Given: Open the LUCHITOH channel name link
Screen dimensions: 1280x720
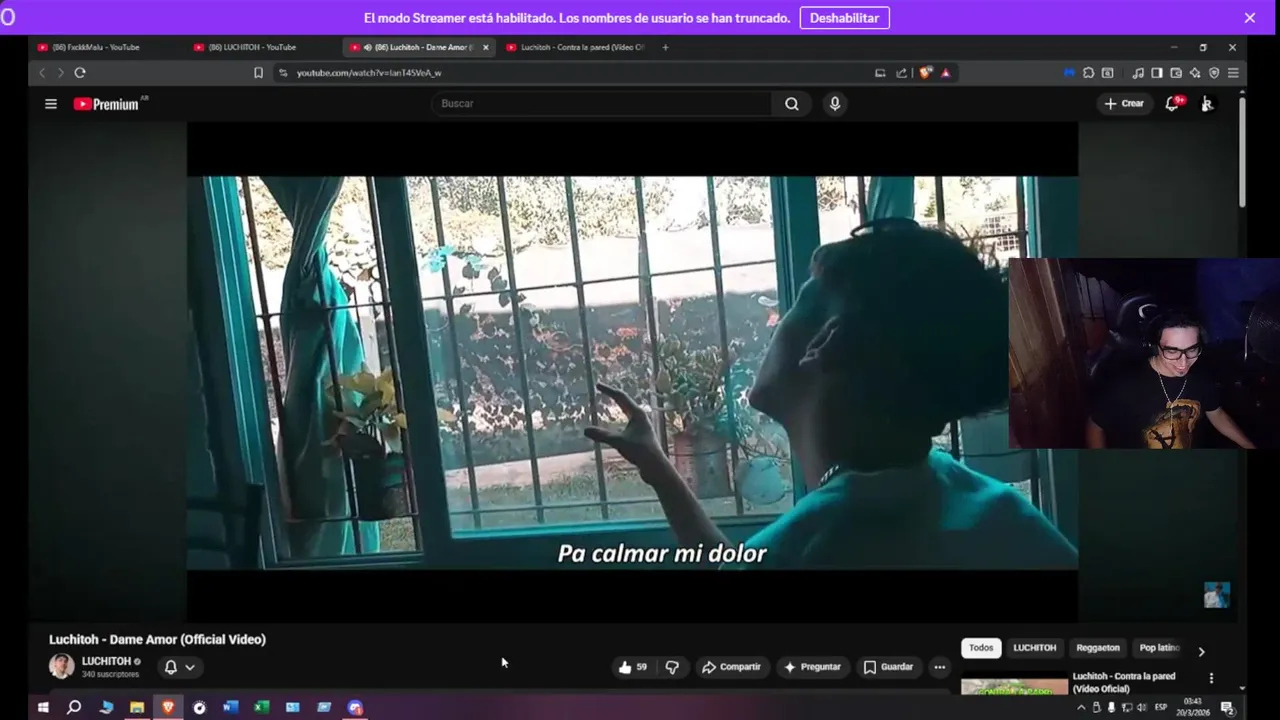Looking at the screenshot, I should tap(106, 661).
